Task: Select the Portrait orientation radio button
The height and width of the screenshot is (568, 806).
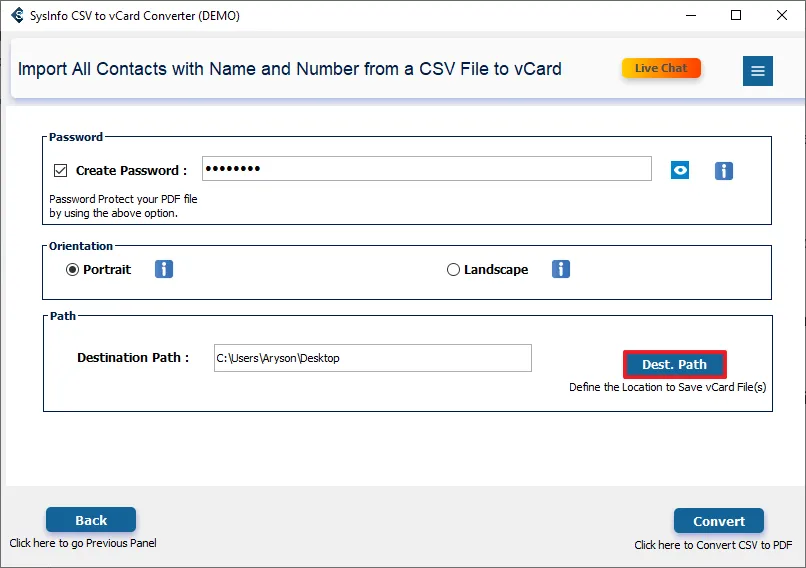Action: pos(73,269)
